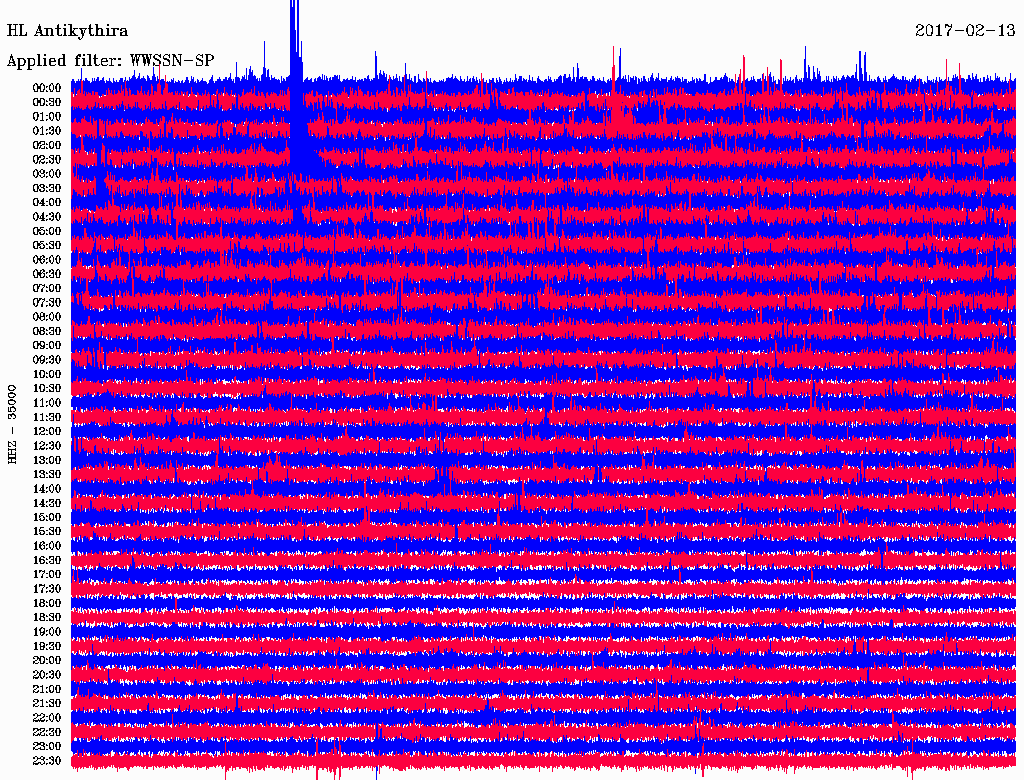Select the 12:30 time label
This screenshot has width=1024, height=780.
(x=47, y=446)
